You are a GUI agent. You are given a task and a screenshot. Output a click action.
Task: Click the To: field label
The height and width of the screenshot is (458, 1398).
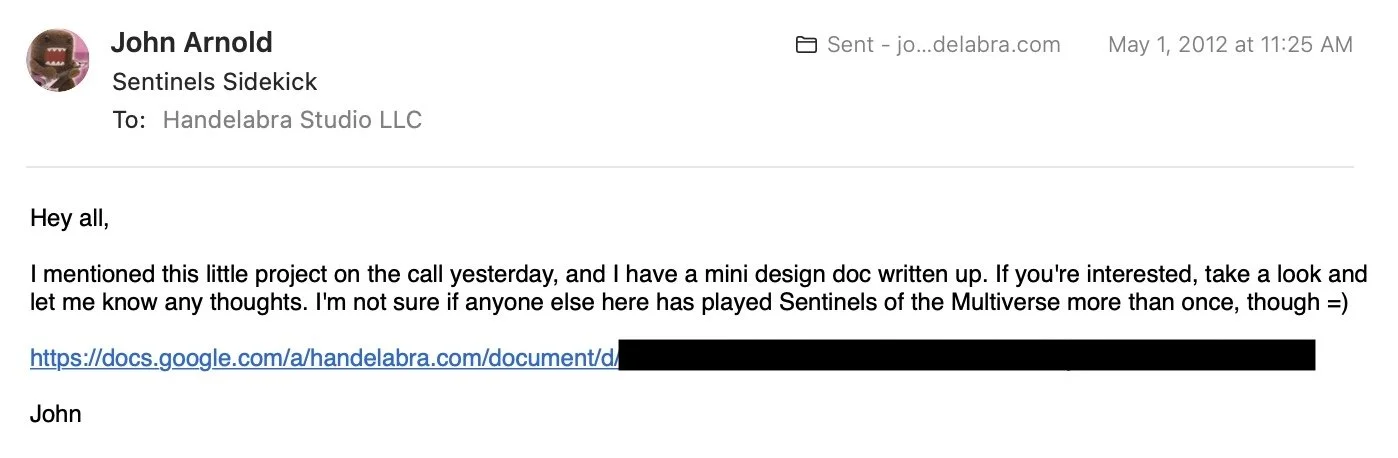click(129, 120)
